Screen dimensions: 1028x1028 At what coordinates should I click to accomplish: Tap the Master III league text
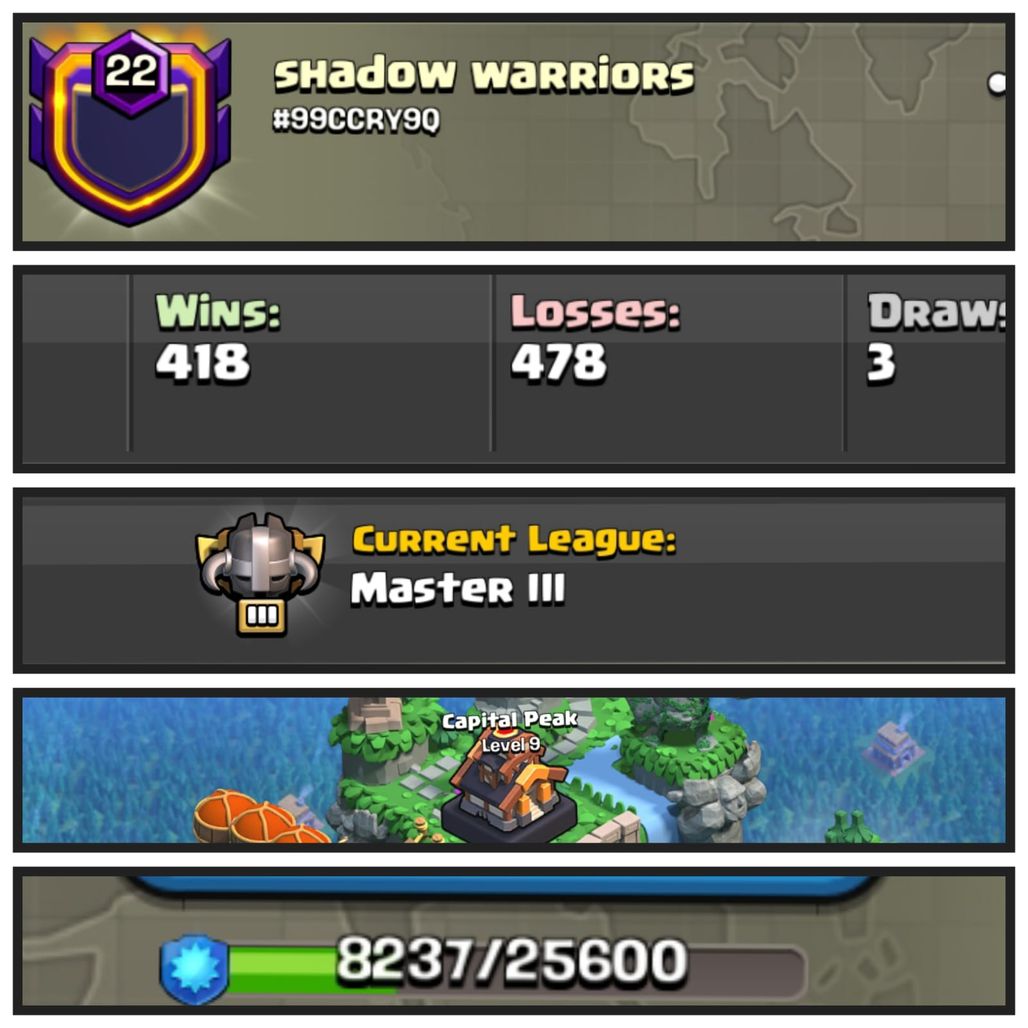click(458, 588)
